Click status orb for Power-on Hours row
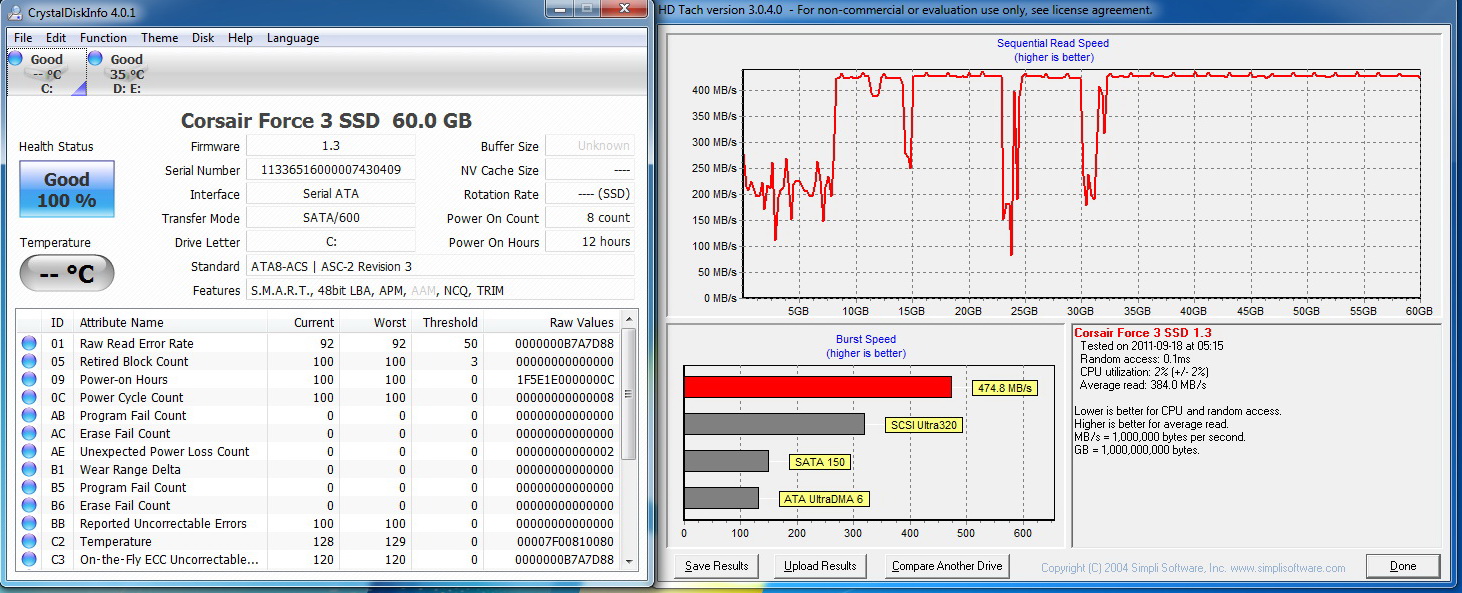This screenshot has height=593, width=1462. (x=29, y=380)
